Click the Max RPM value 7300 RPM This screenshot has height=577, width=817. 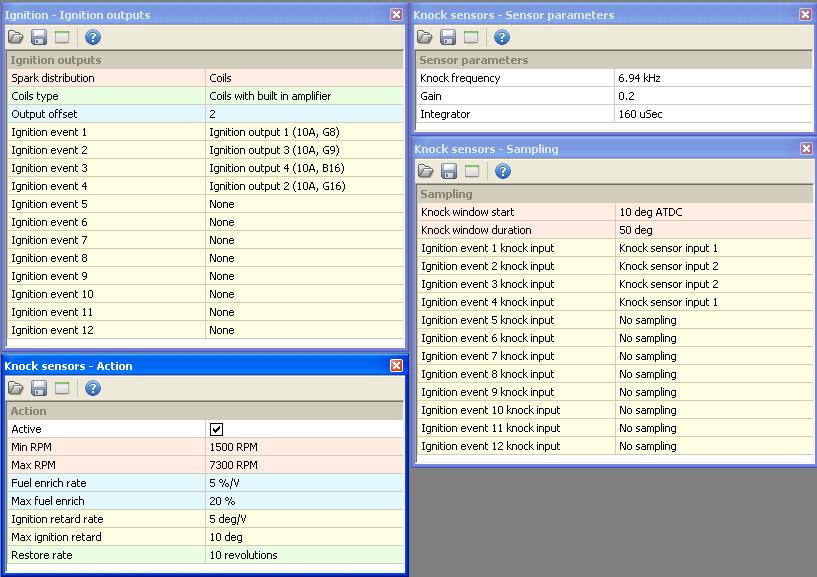[x=304, y=465]
